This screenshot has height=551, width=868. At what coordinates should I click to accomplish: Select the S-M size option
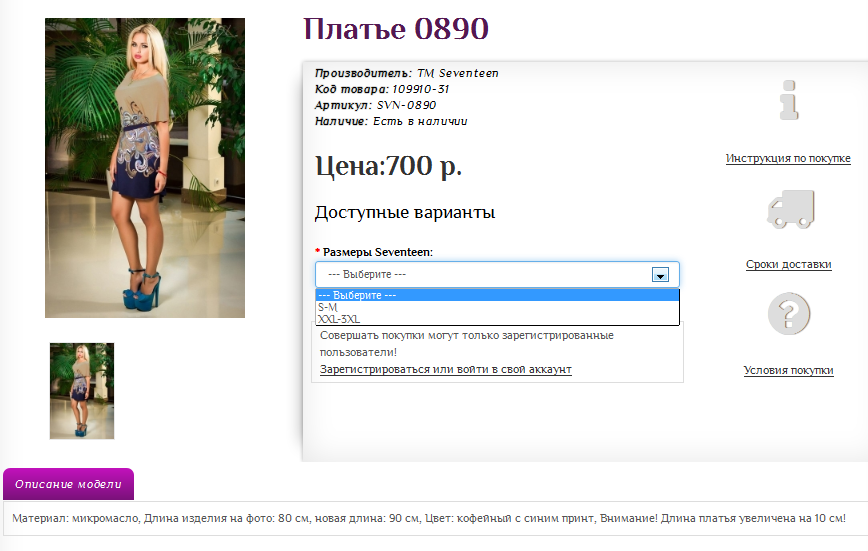(x=497, y=307)
